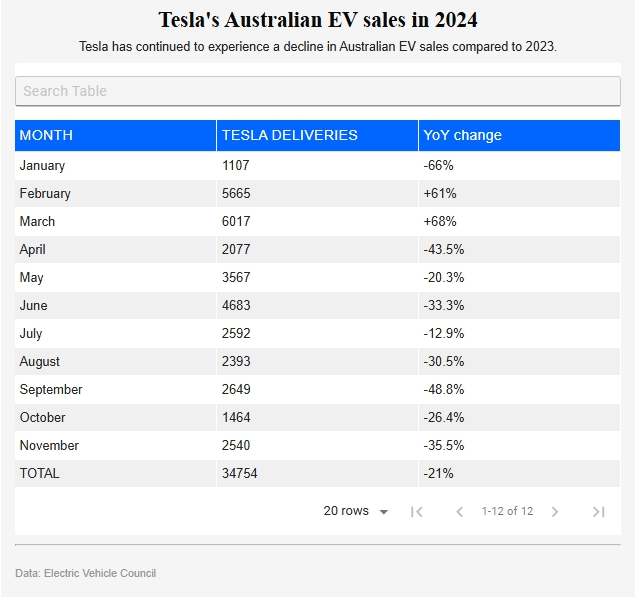Click the 1-12 of 12 page indicator
Screen dimensions: 636x598
507,511
